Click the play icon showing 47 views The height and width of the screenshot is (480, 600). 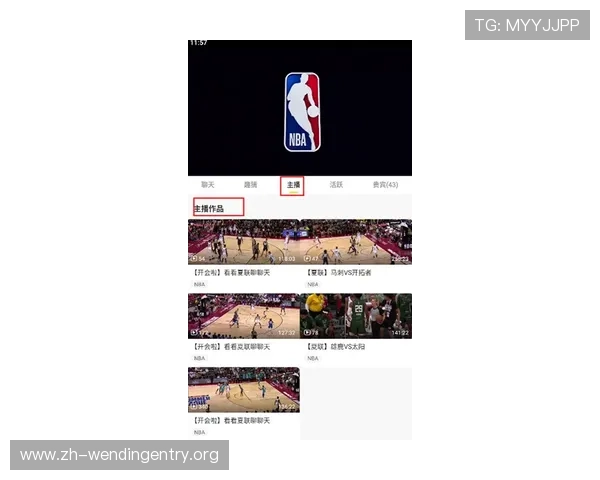[x=307, y=259]
